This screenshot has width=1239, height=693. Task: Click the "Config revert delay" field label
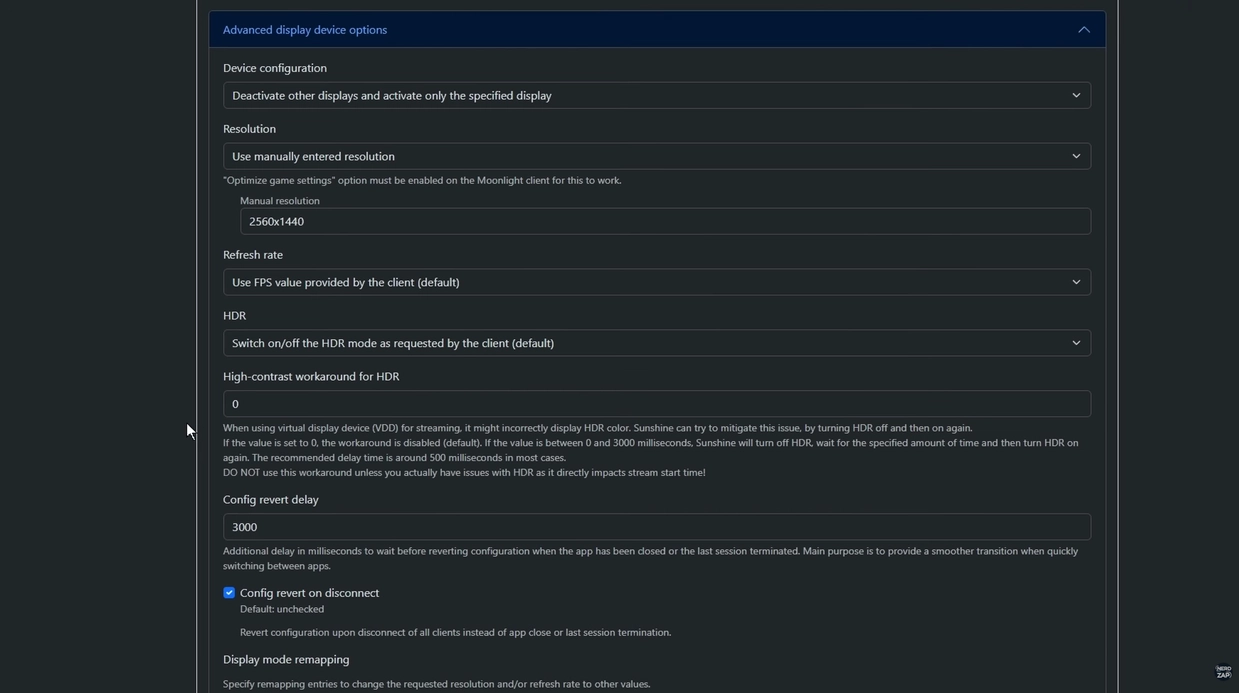click(x=271, y=500)
